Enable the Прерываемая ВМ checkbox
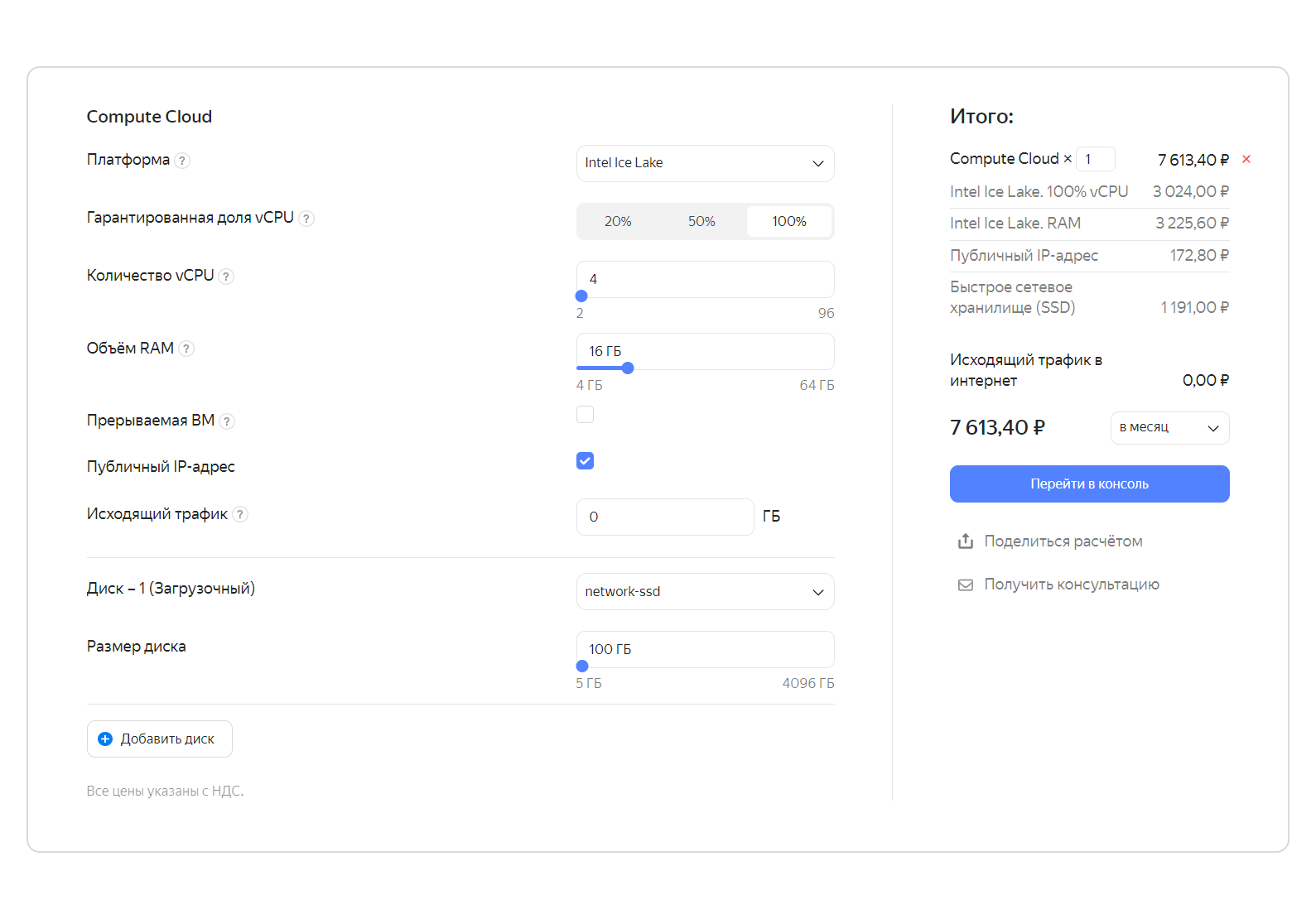 coord(586,415)
